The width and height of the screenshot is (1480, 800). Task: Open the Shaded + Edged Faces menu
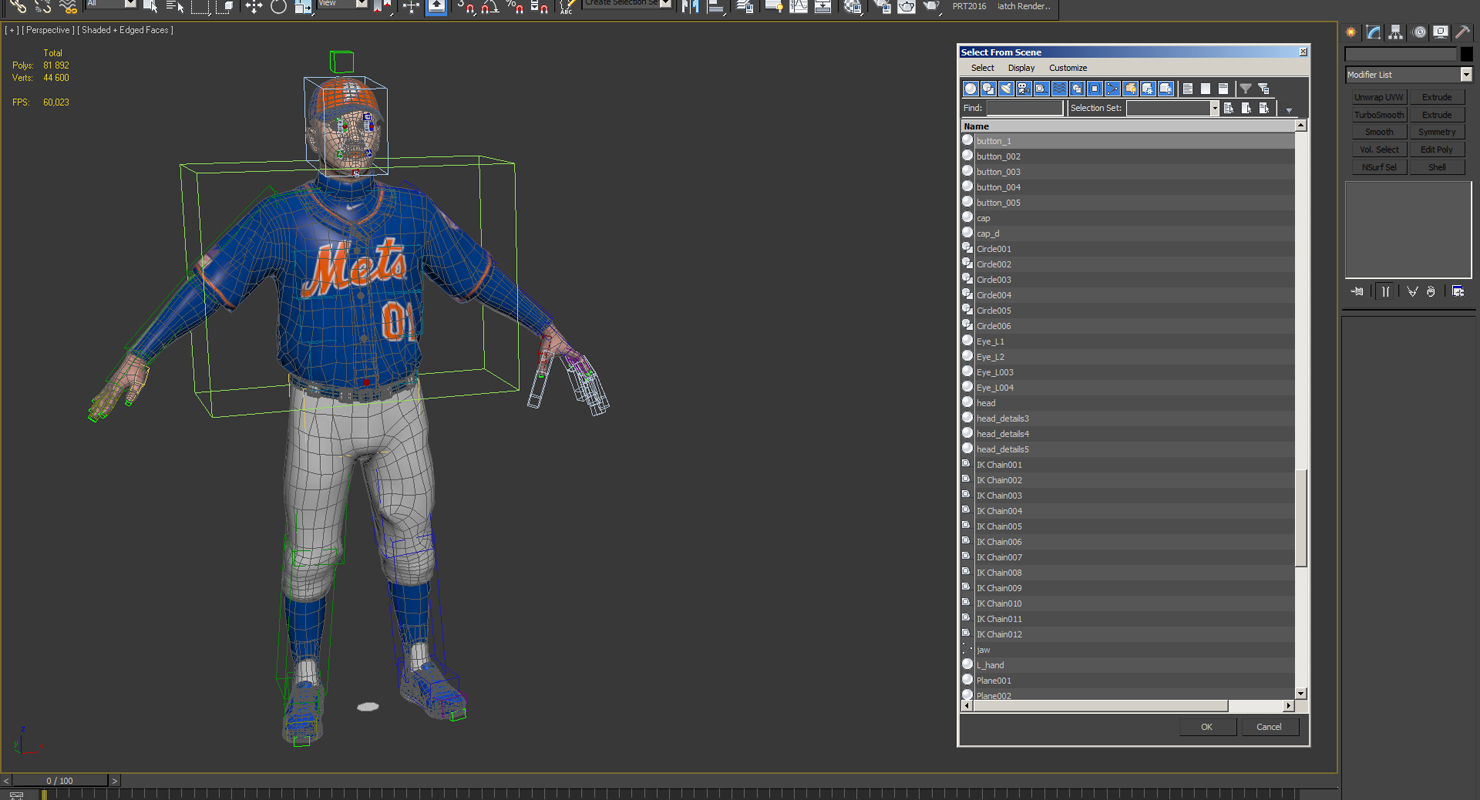(x=126, y=30)
